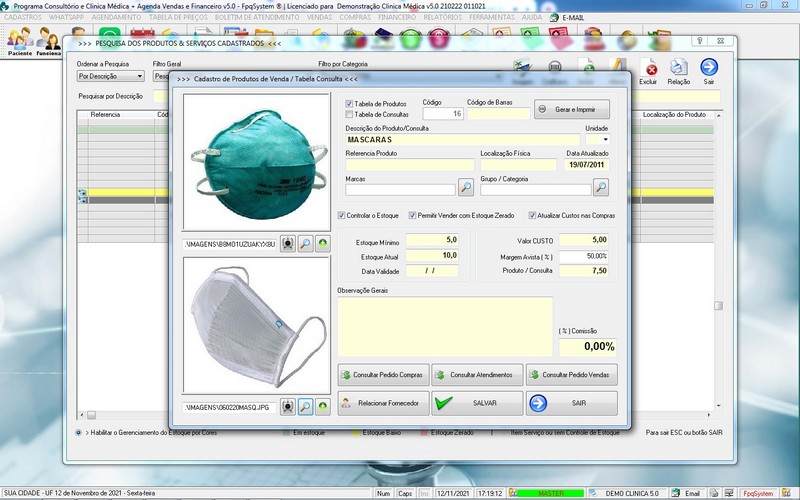
Task: Click the Observação Gerais text area
Action: (x=445, y=327)
